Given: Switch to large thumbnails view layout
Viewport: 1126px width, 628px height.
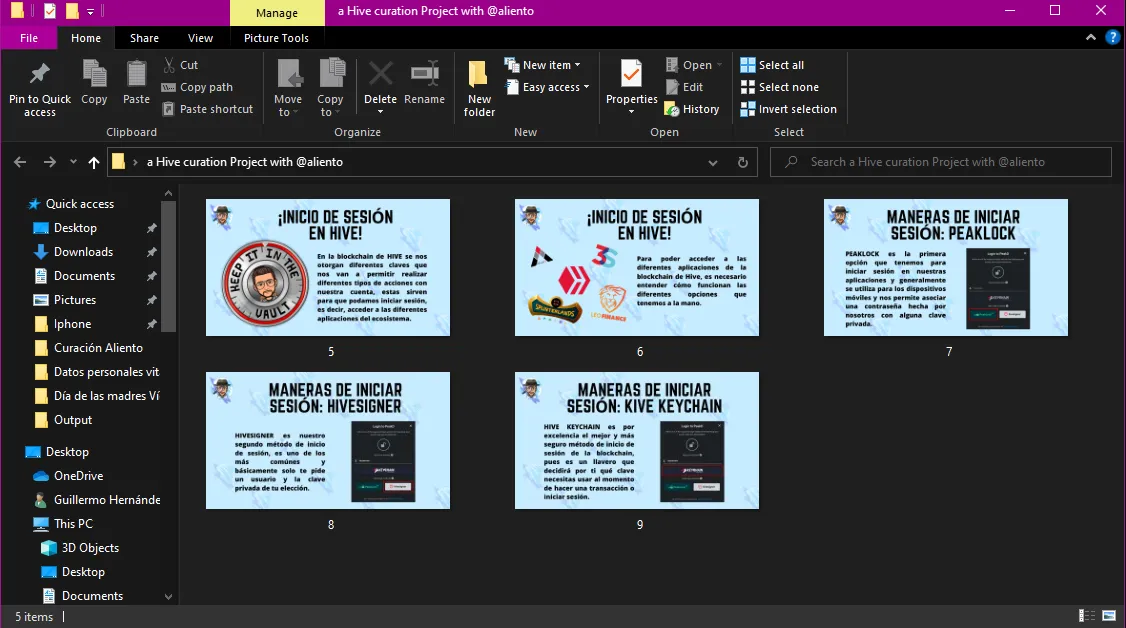Looking at the screenshot, I should pyautogui.click(x=1109, y=616).
